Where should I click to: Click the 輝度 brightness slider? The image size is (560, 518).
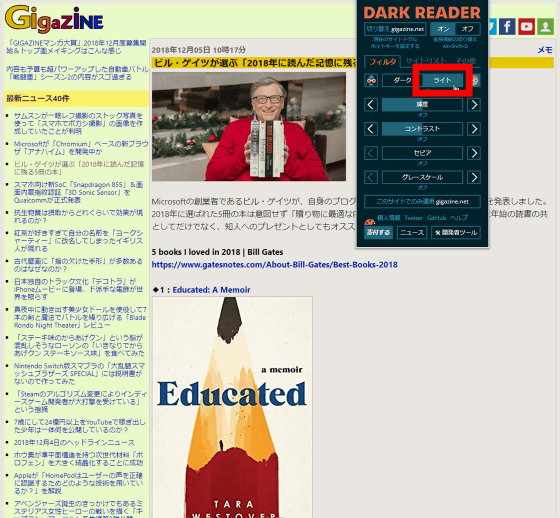coord(422,105)
